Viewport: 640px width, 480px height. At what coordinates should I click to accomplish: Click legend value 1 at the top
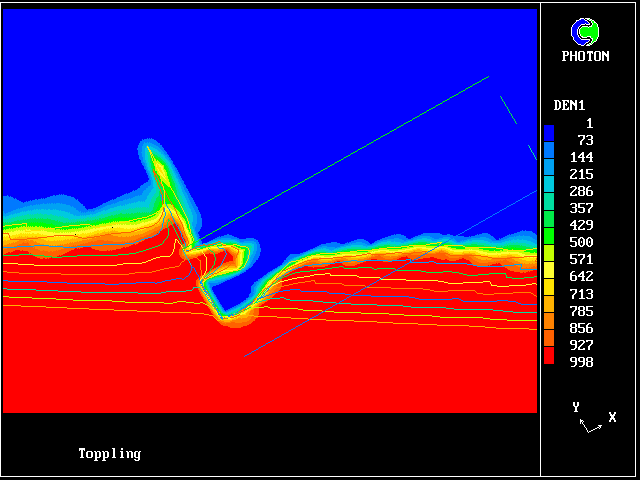coord(589,123)
